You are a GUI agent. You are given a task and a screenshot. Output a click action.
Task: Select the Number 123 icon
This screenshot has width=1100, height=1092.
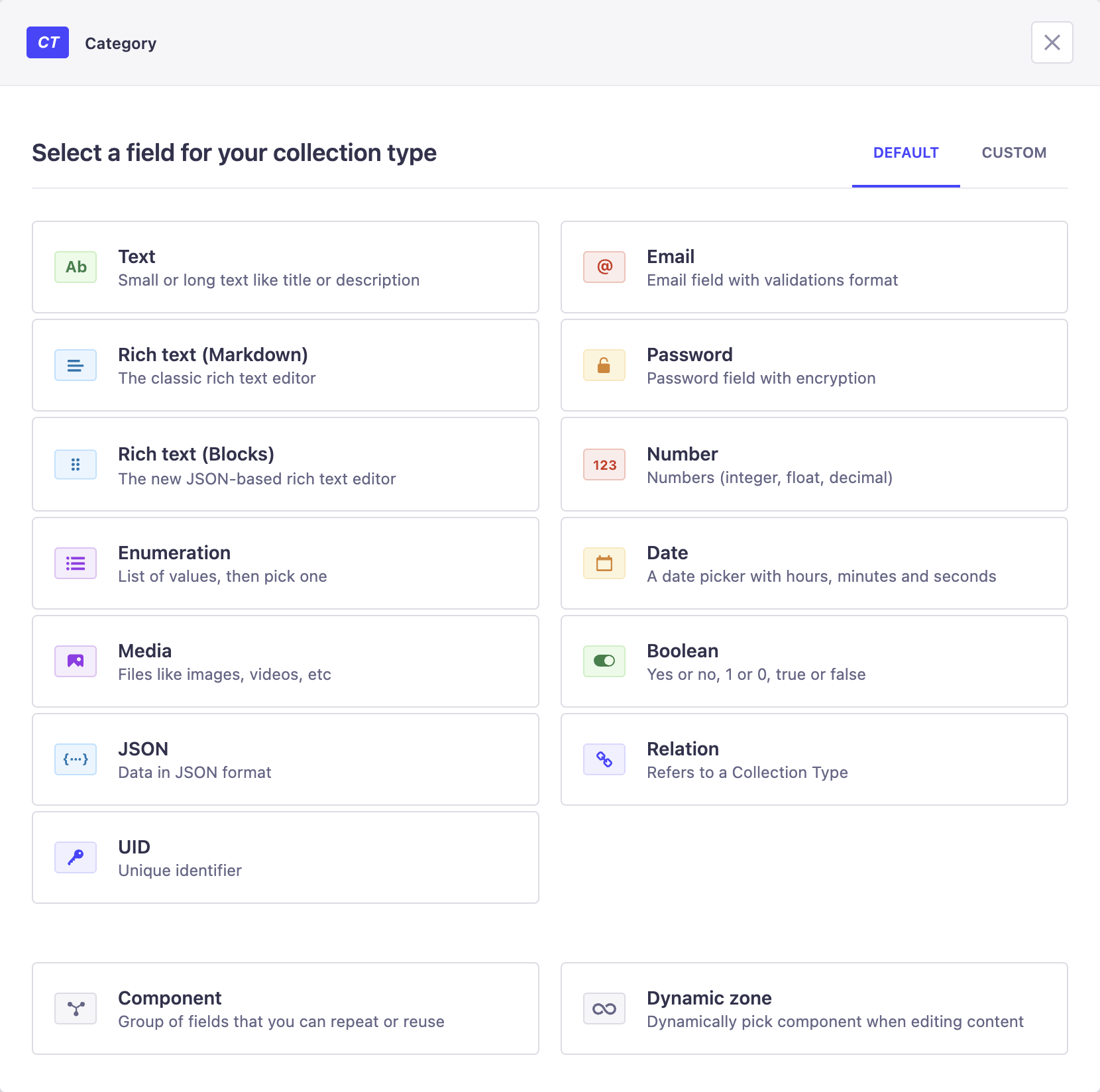tap(604, 464)
